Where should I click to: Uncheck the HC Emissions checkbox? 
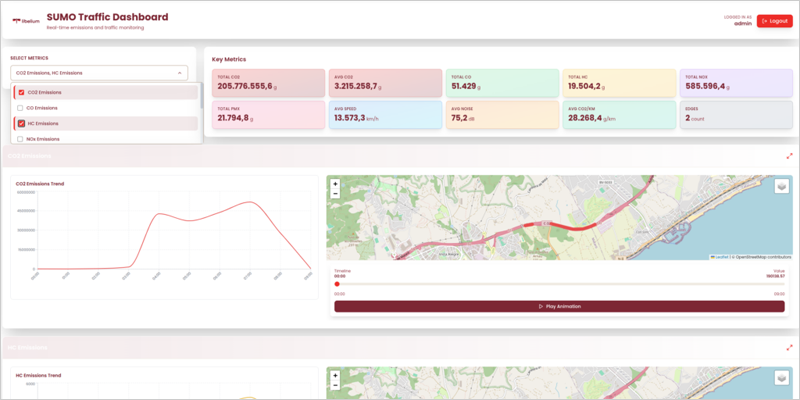click(21, 124)
